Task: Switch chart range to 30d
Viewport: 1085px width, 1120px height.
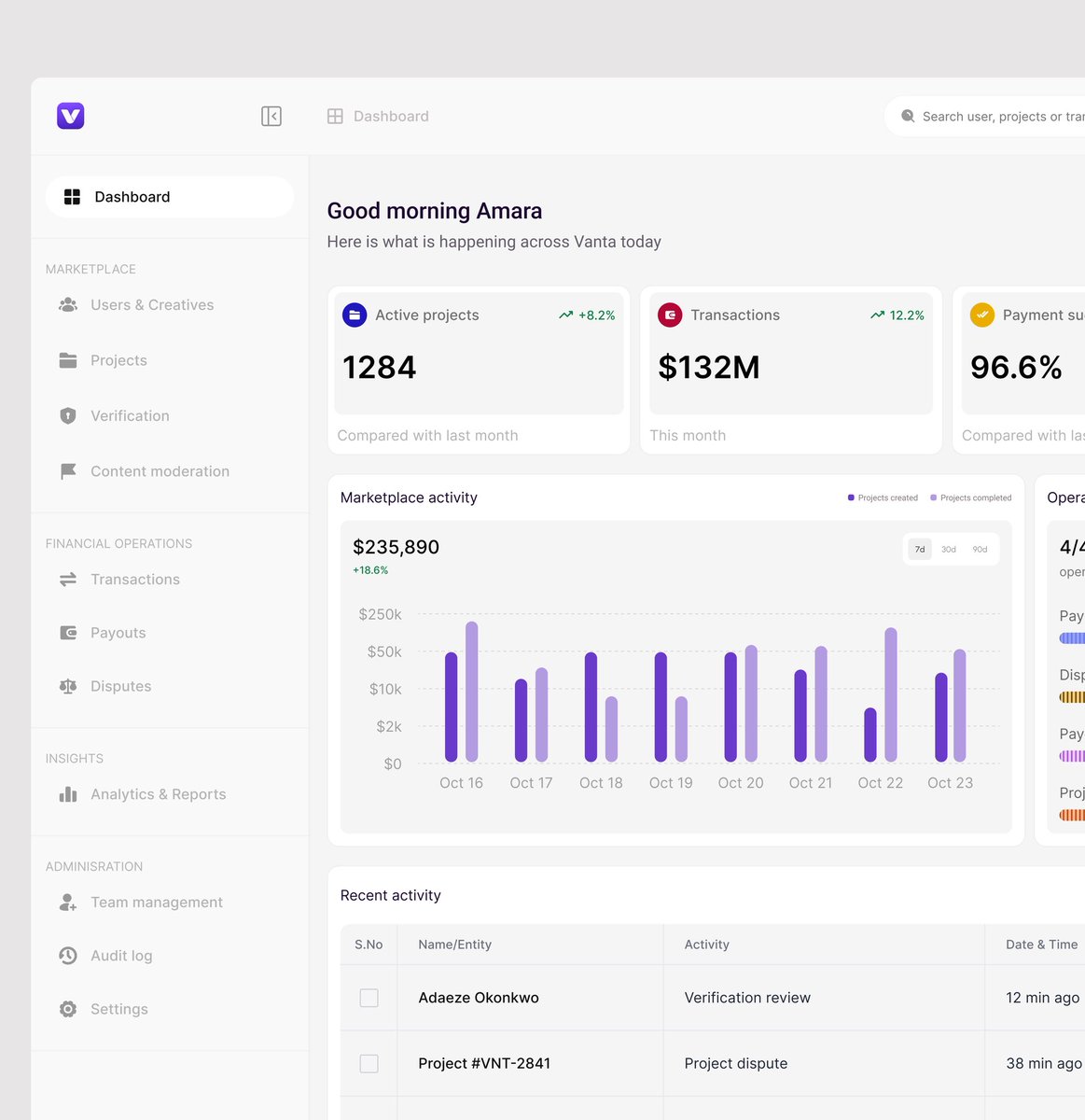Action: [x=949, y=550]
